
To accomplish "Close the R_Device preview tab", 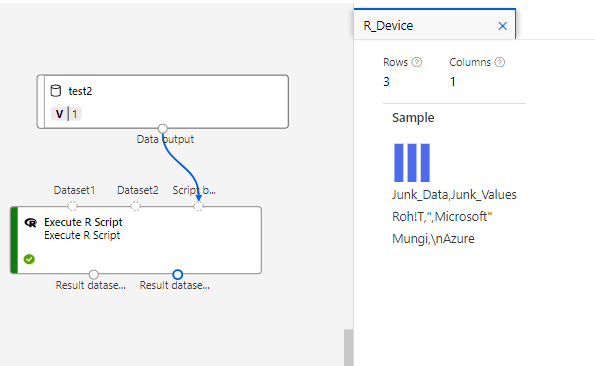I will tap(502, 26).
